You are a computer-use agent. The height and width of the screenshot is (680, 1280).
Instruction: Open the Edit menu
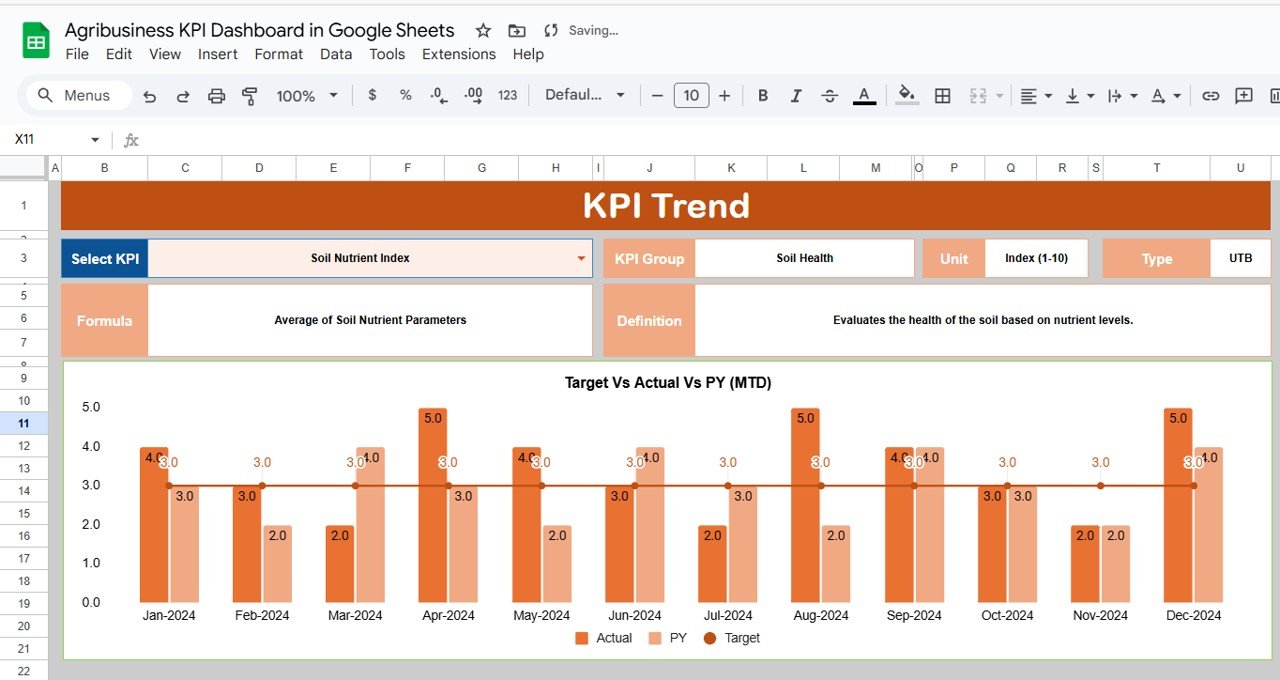pyautogui.click(x=119, y=54)
